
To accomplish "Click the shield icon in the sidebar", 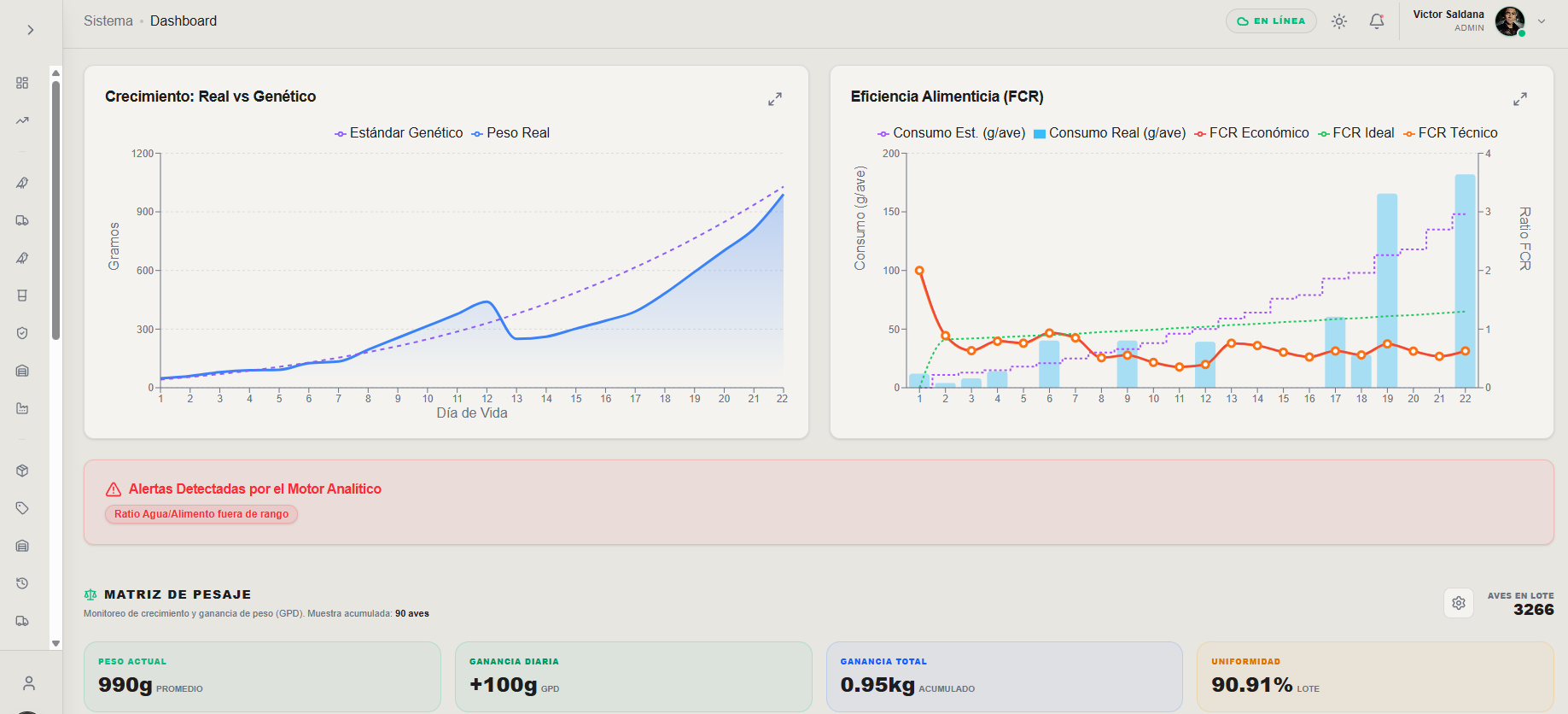I will tap(22, 333).
